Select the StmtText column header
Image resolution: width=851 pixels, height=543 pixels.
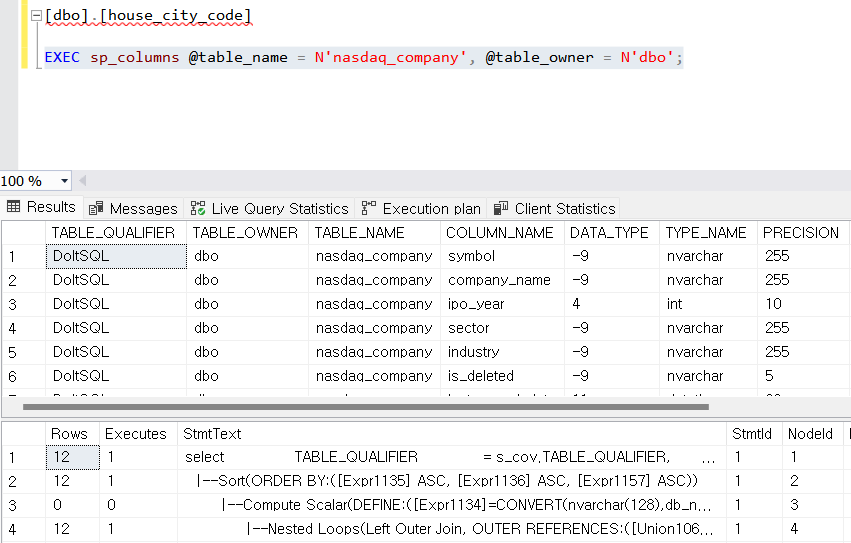[x=452, y=434]
